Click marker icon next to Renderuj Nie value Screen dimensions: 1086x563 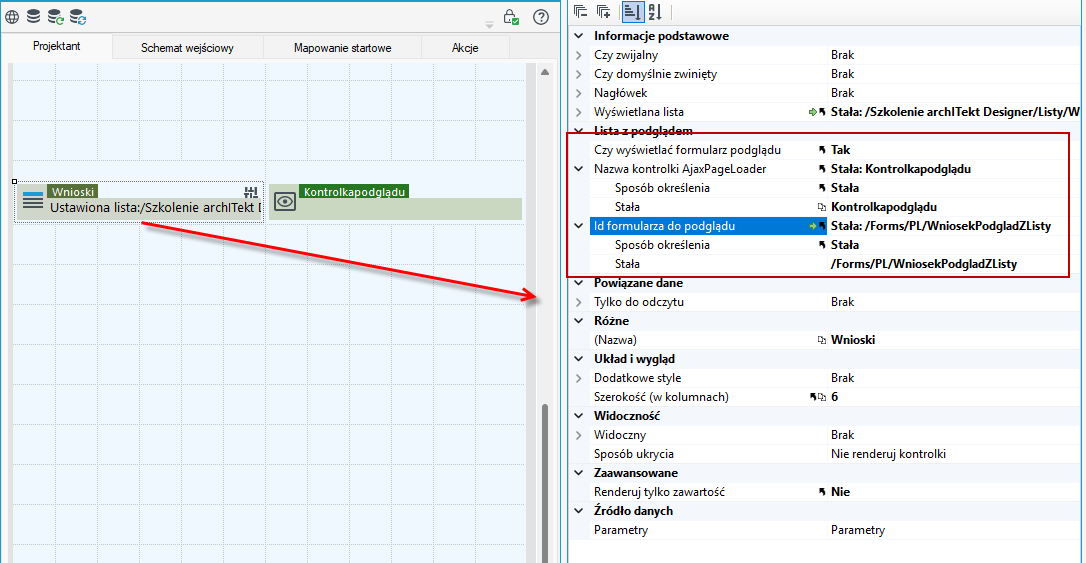[x=822, y=492]
